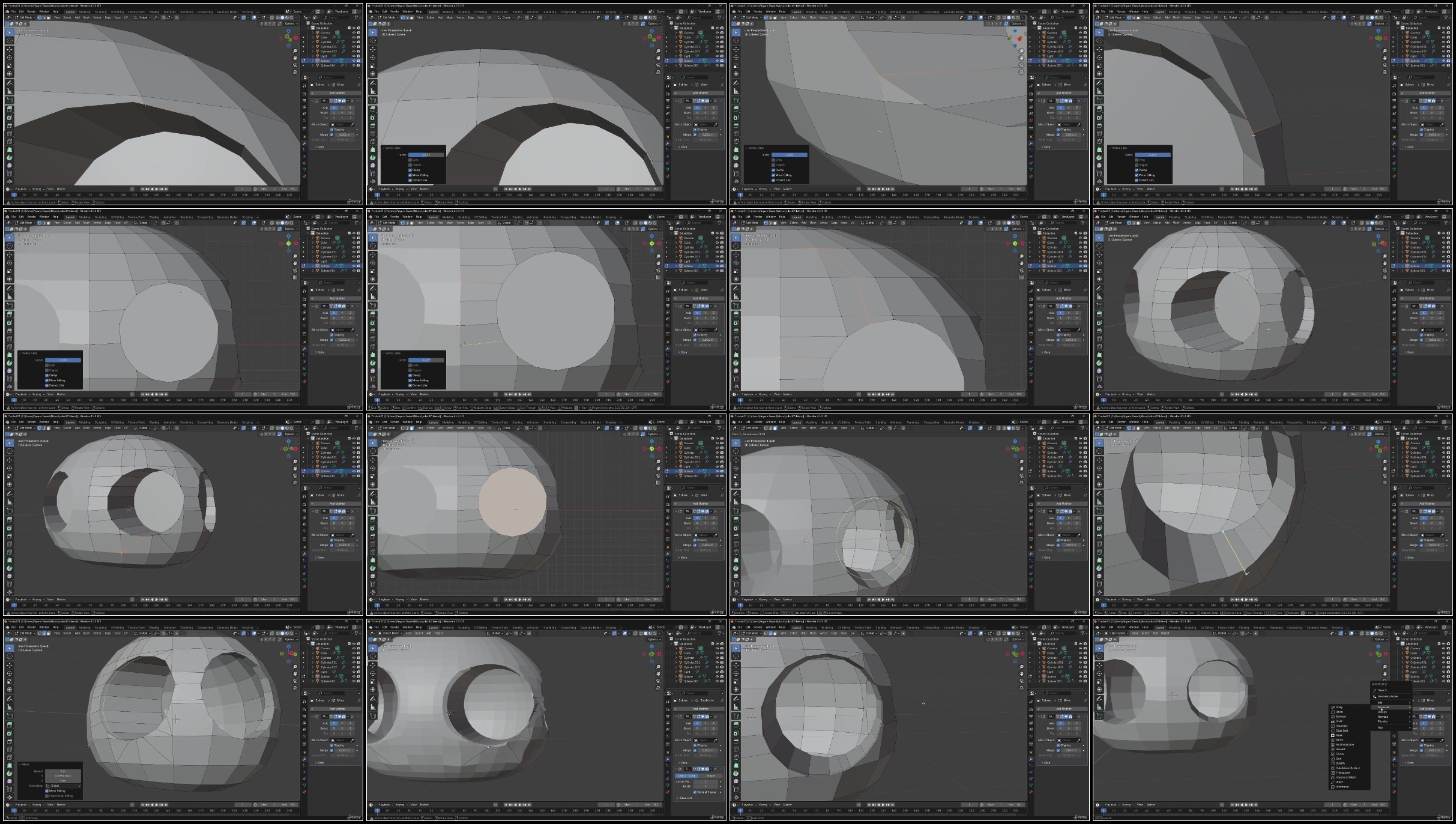Pick the Boolean modifier from the list
This screenshot has width=1456, height=824.
point(1340,717)
